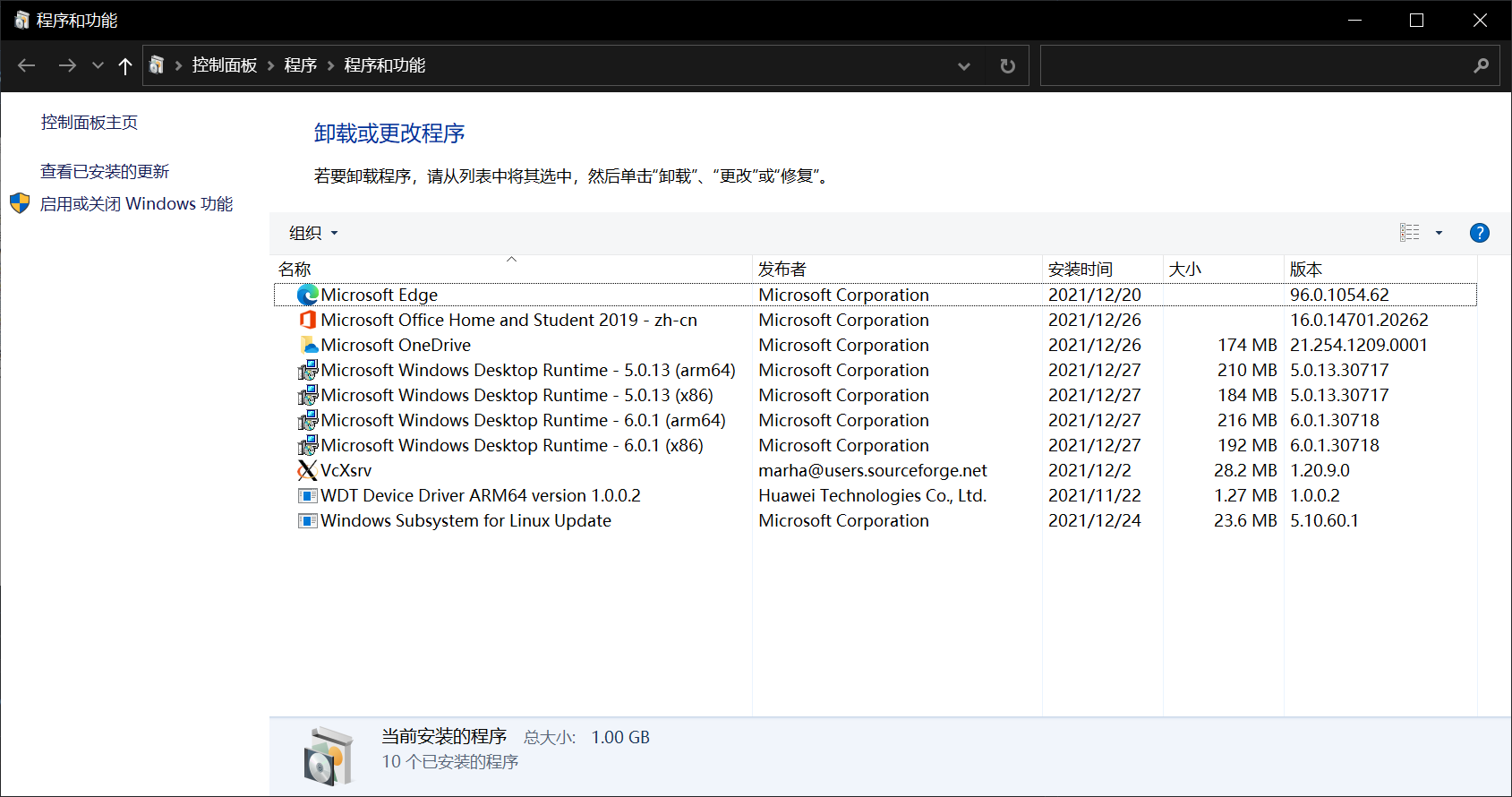Select Desktop Runtime 5.0.13 (arm64) row name

click(528, 370)
